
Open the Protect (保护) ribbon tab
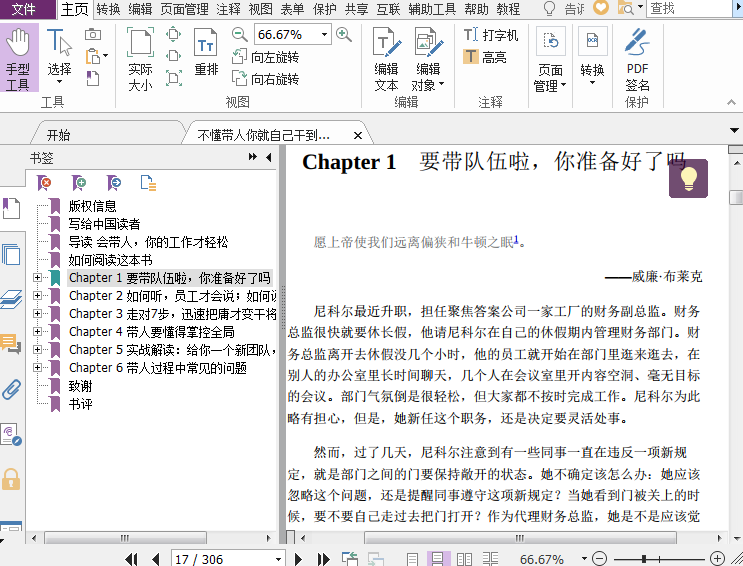pyautogui.click(x=325, y=9)
